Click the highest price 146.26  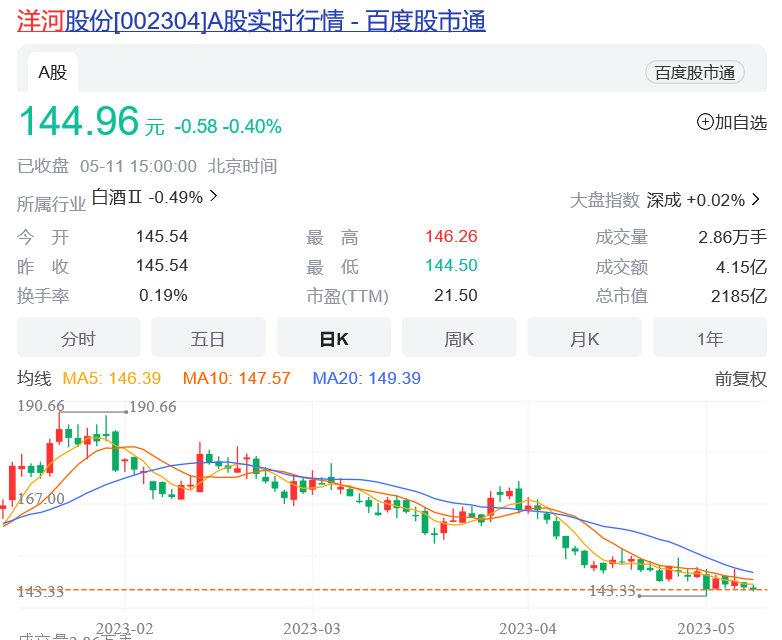(451, 236)
